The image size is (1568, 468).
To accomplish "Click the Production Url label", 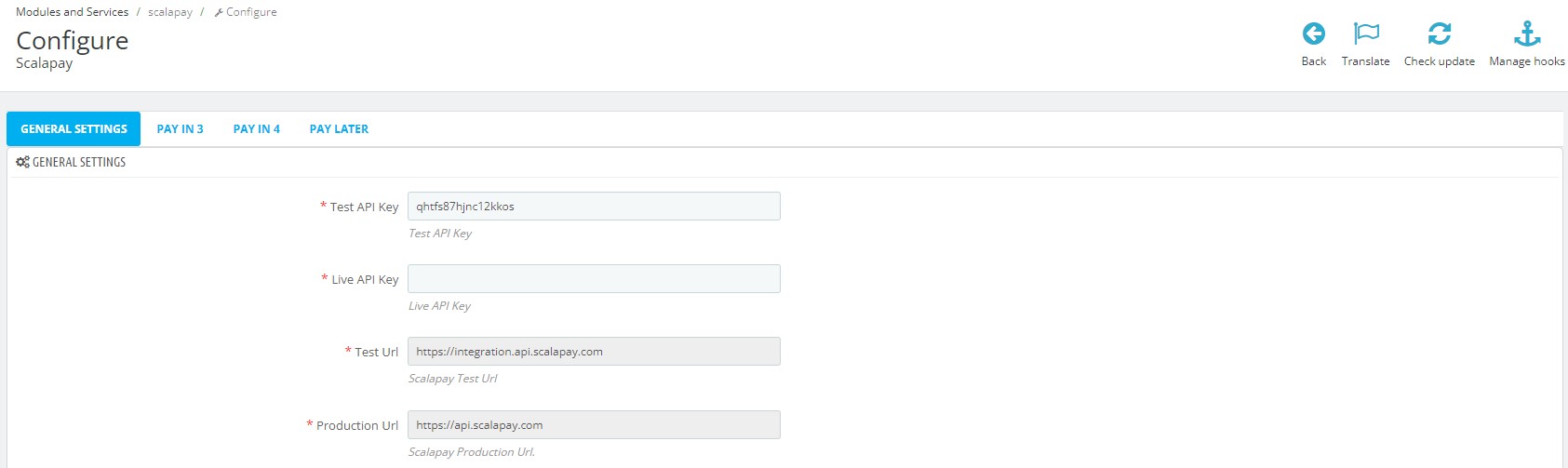I will point(357,425).
